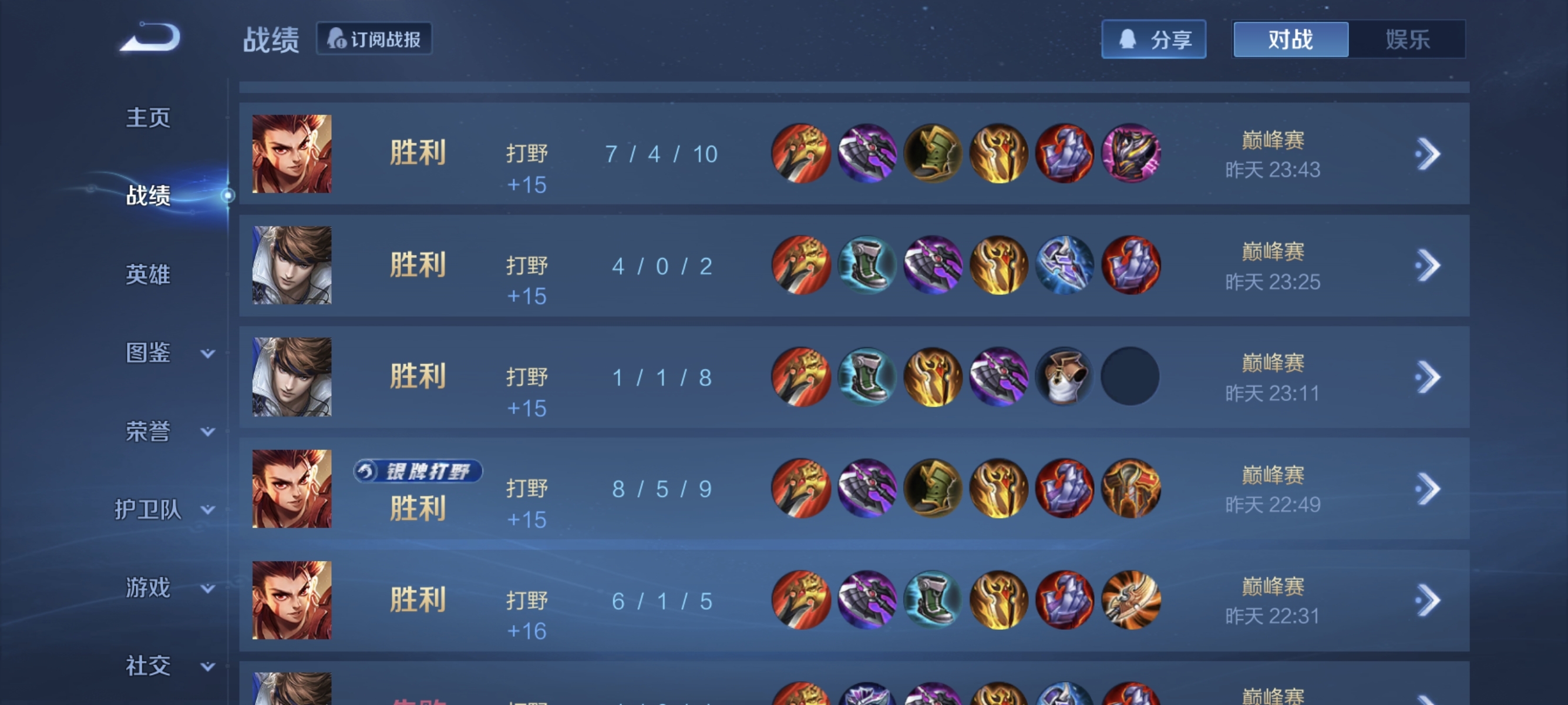Select hero portrait of the 6/1/5 match

(x=291, y=600)
